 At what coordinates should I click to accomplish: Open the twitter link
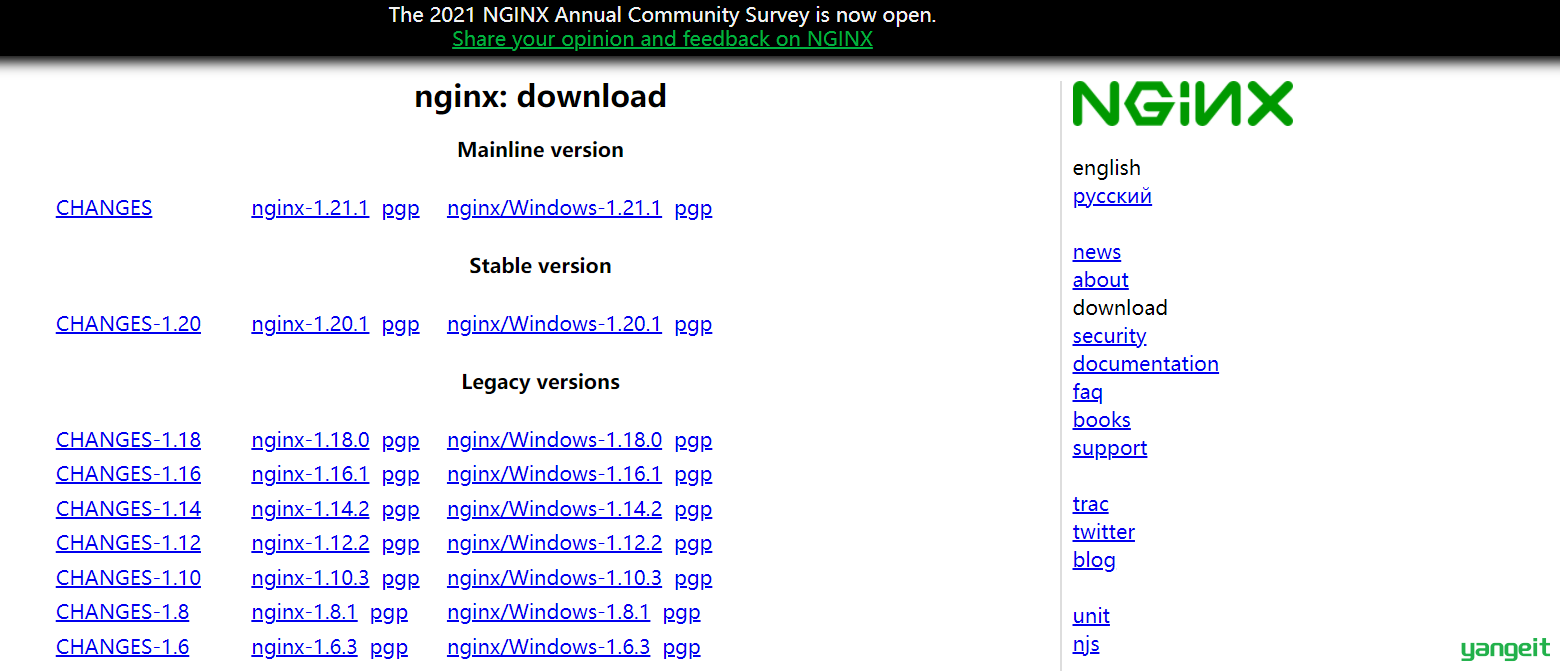[x=1104, y=532]
